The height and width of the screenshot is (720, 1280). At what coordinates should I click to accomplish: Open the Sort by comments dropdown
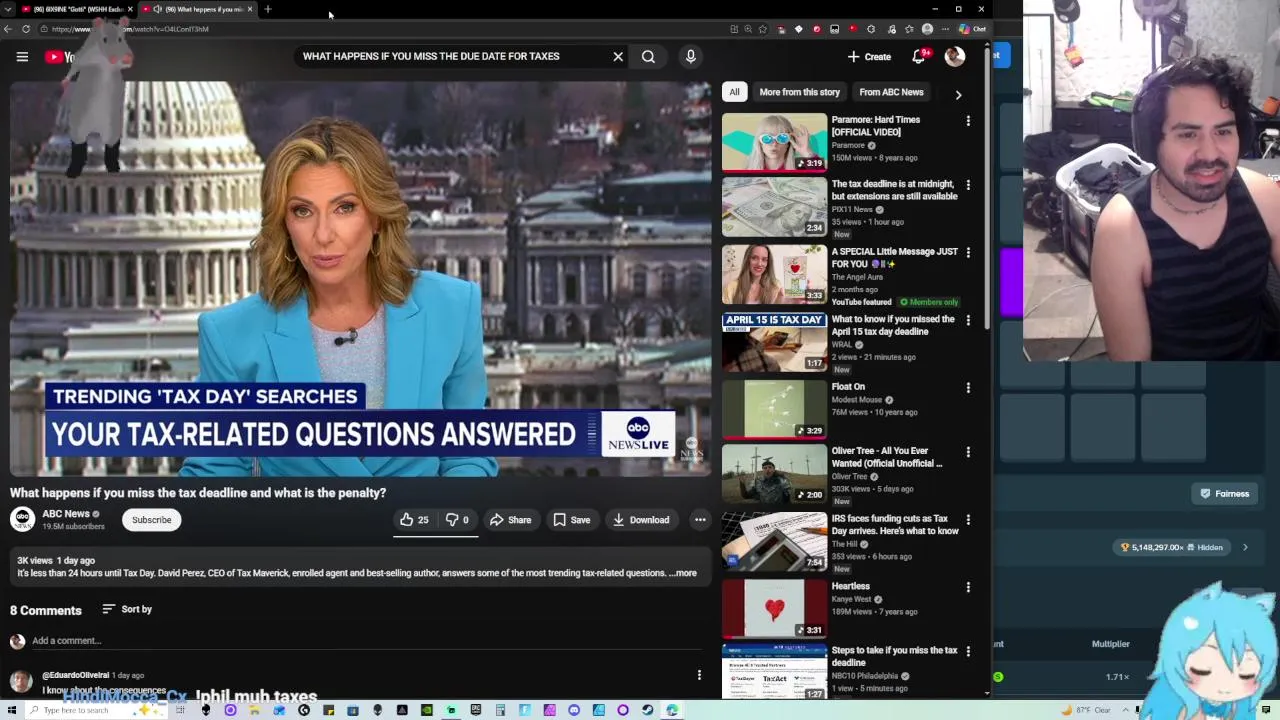[127, 609]
